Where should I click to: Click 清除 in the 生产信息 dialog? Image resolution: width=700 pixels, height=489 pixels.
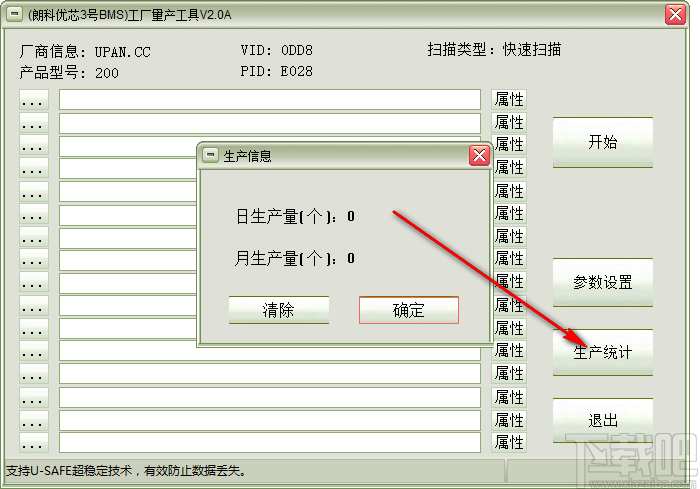pos(279,310)
